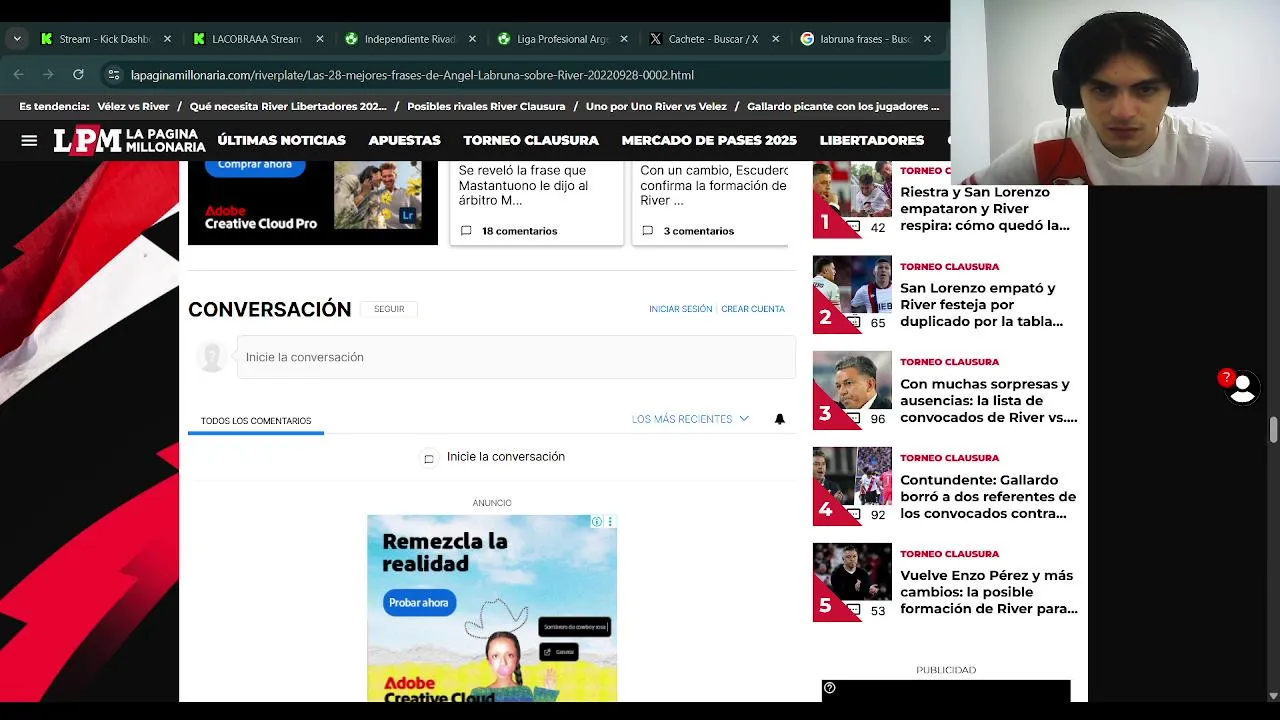Image resolution: width=1280 pixels, height=720 pixels.
Task: Open ranked thumbnail number 4 image
Action: 852,486
